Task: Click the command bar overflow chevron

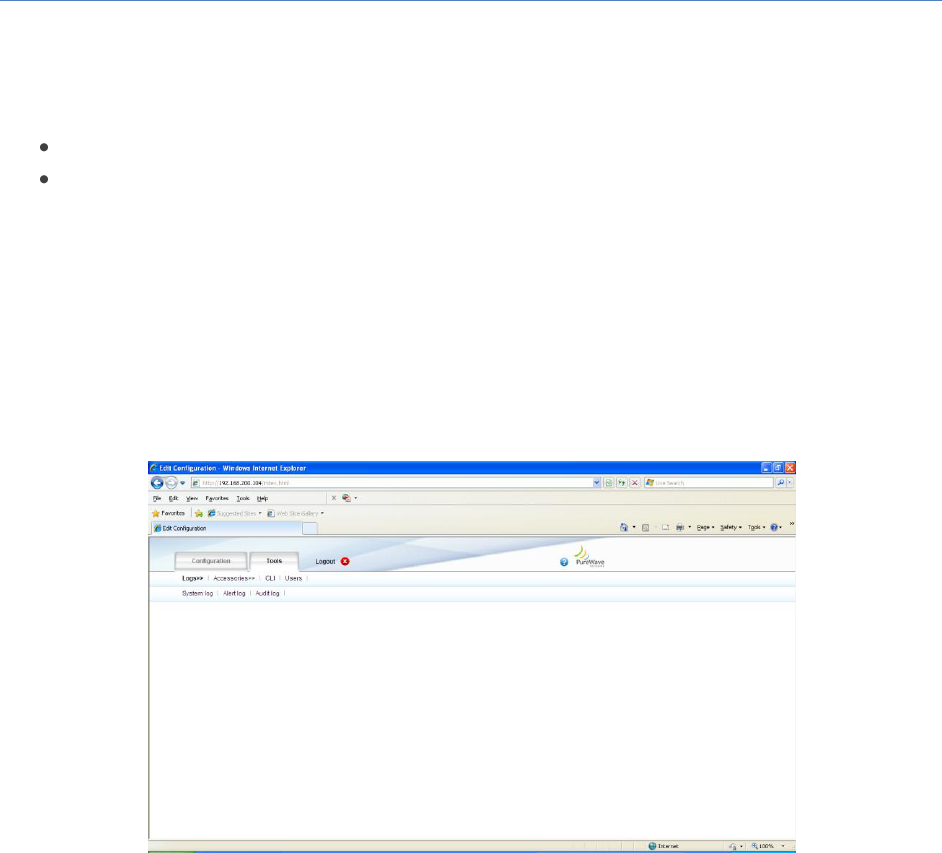Action: point(791,524)
